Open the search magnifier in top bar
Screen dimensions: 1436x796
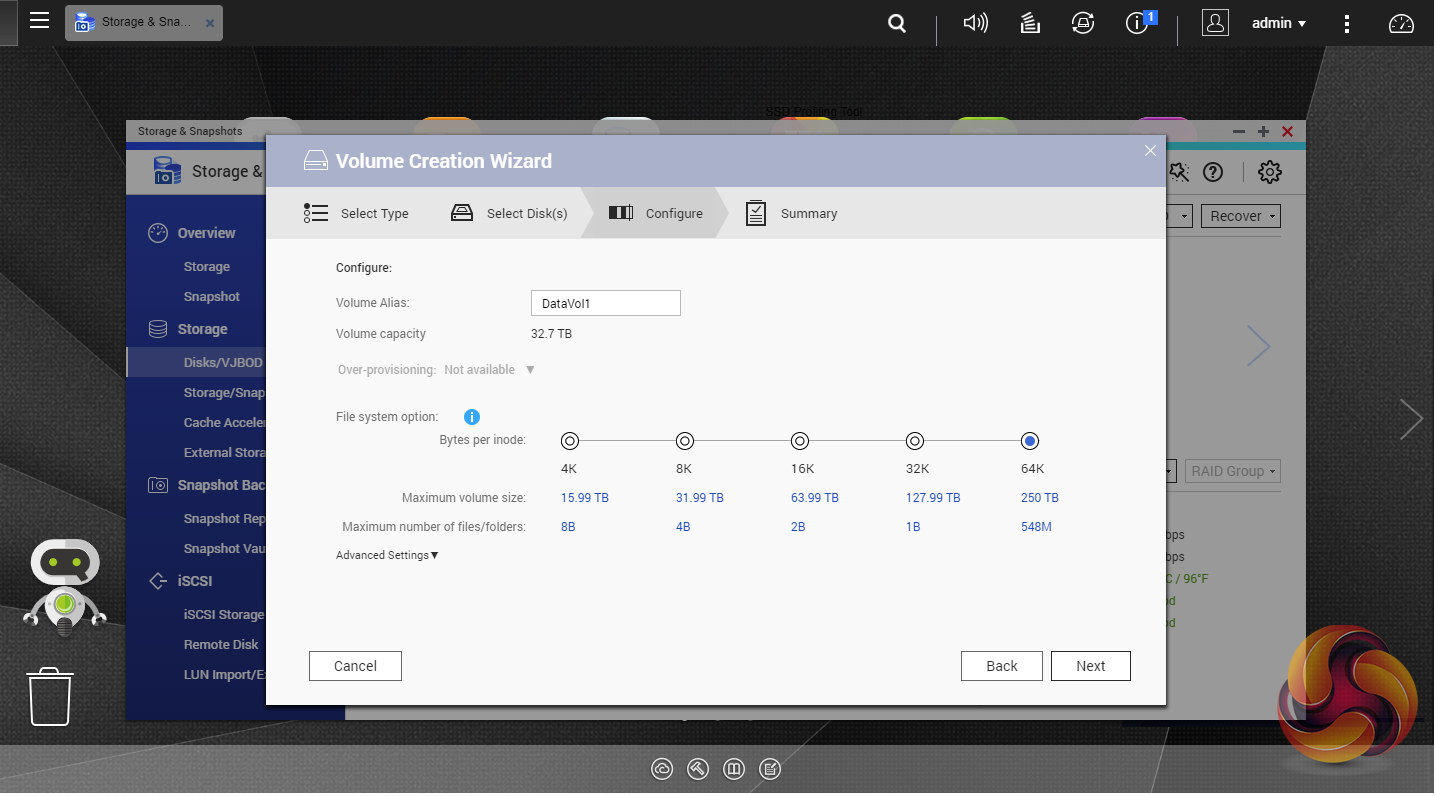point(897,24)
